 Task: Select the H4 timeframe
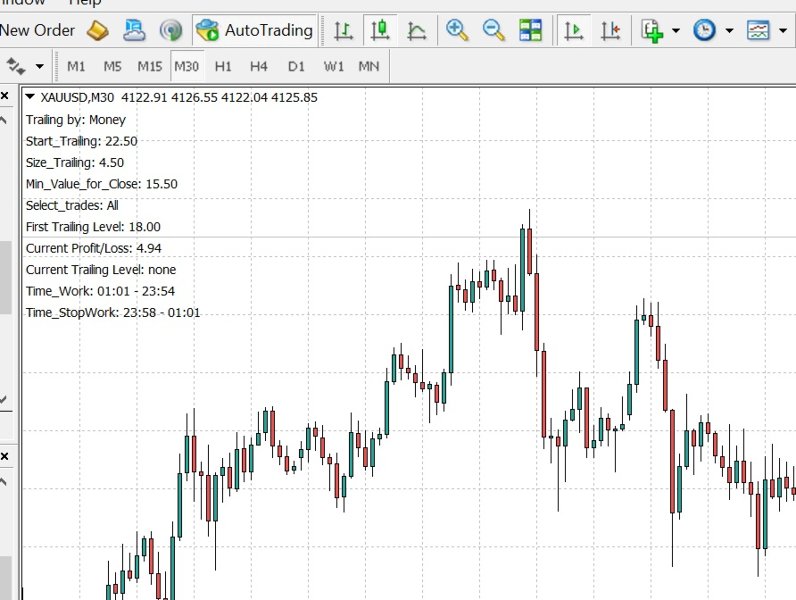click(x=258, y=66)
